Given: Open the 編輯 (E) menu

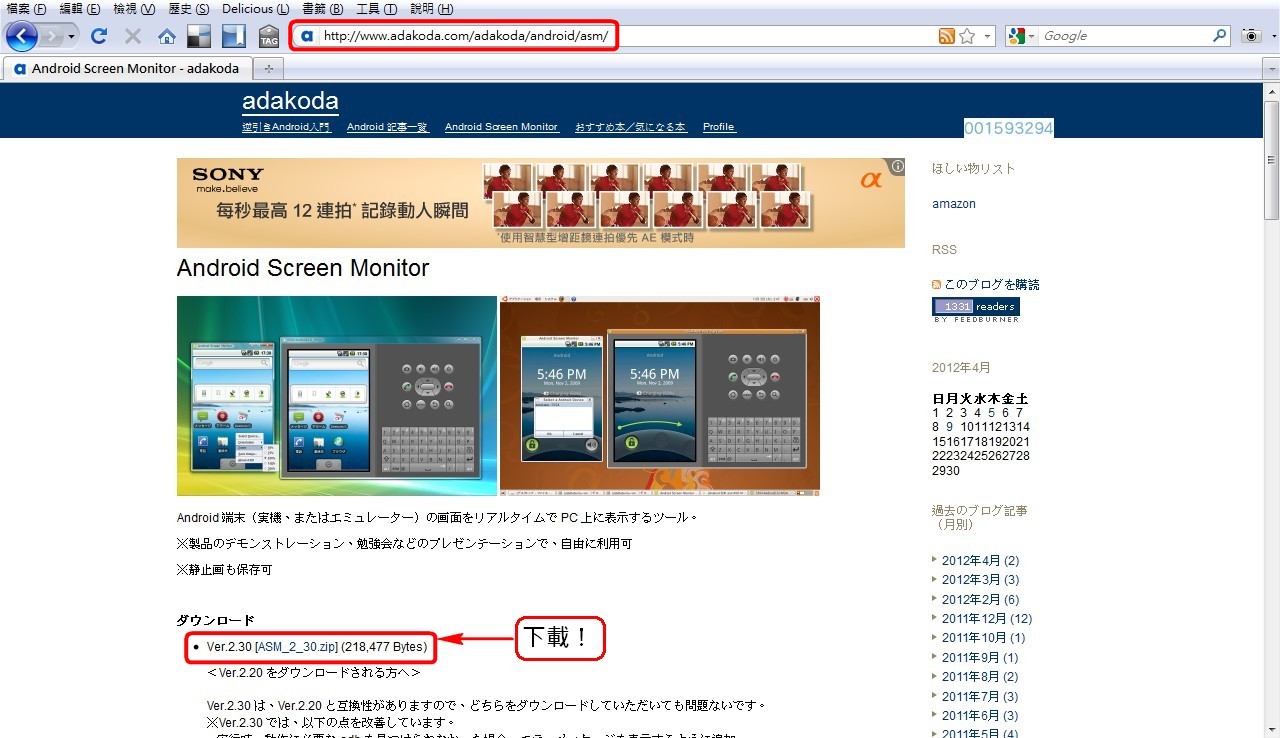Looking at the screenshot, I should tap(80, 9).
